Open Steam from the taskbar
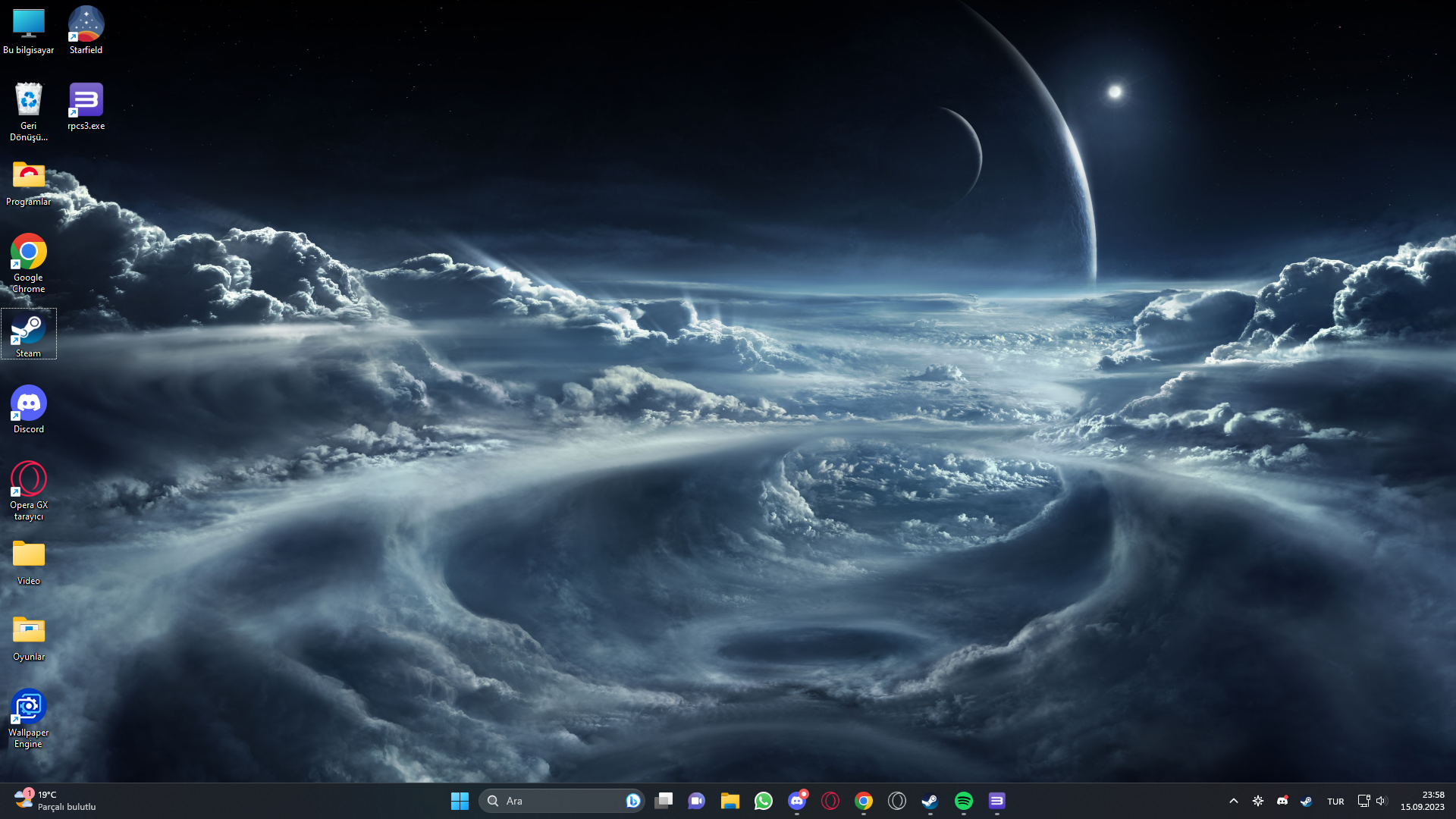Viewport: 1456px width, 819px height. tap(930, 801)
